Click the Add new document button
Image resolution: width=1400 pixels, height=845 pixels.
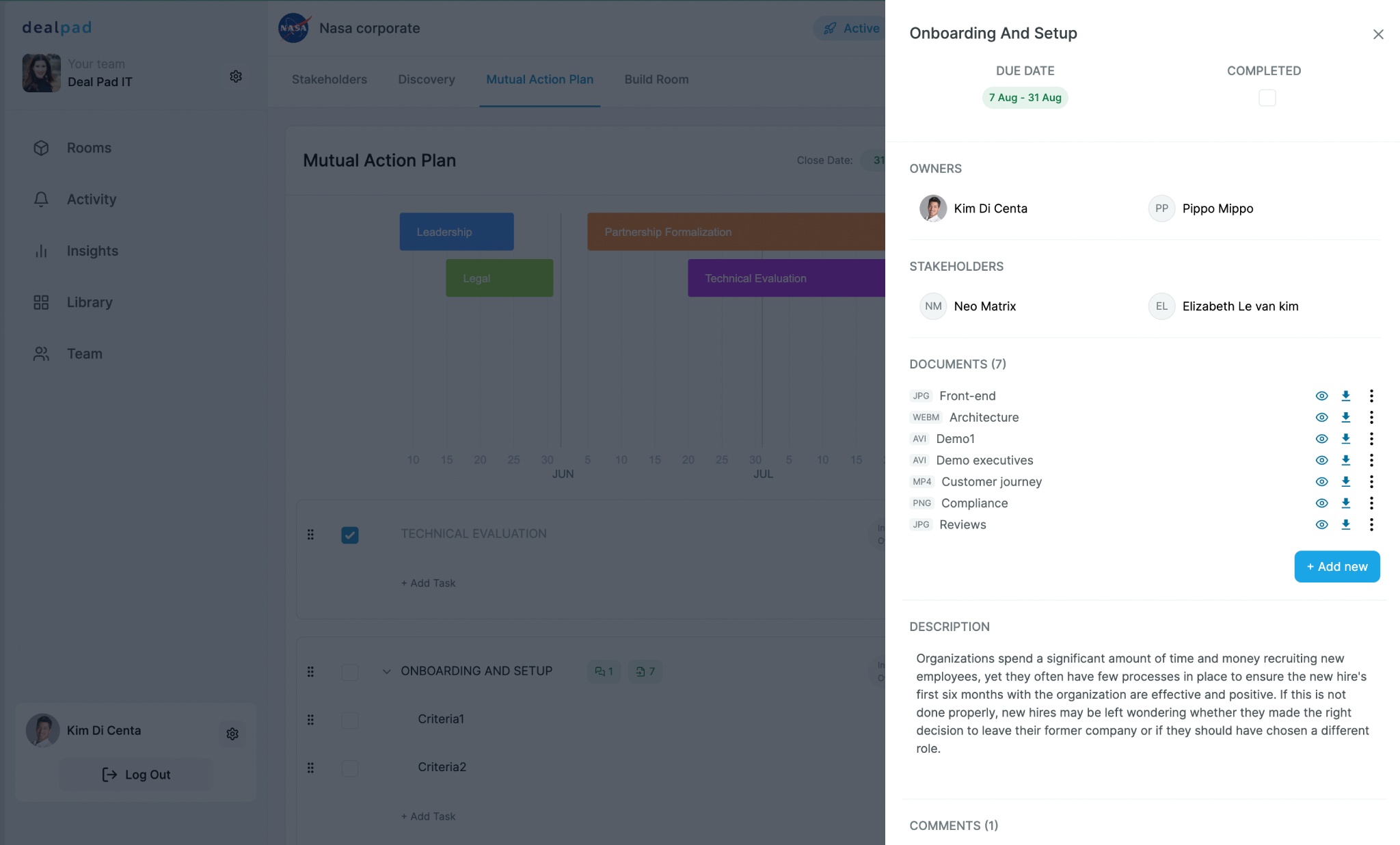pos(1337,566)
